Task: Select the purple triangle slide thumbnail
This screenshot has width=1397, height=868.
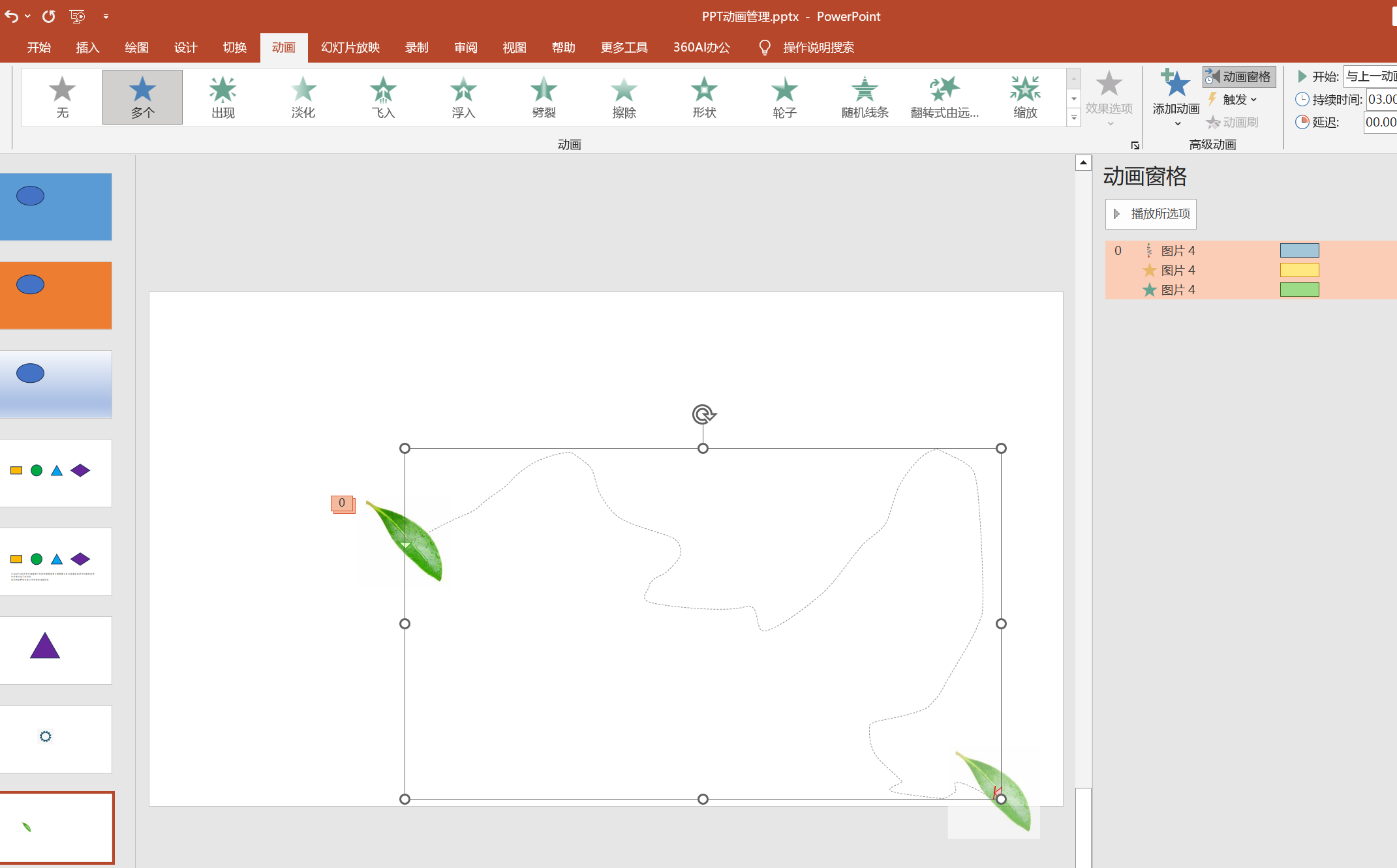Action: click(x=56, y=650)
